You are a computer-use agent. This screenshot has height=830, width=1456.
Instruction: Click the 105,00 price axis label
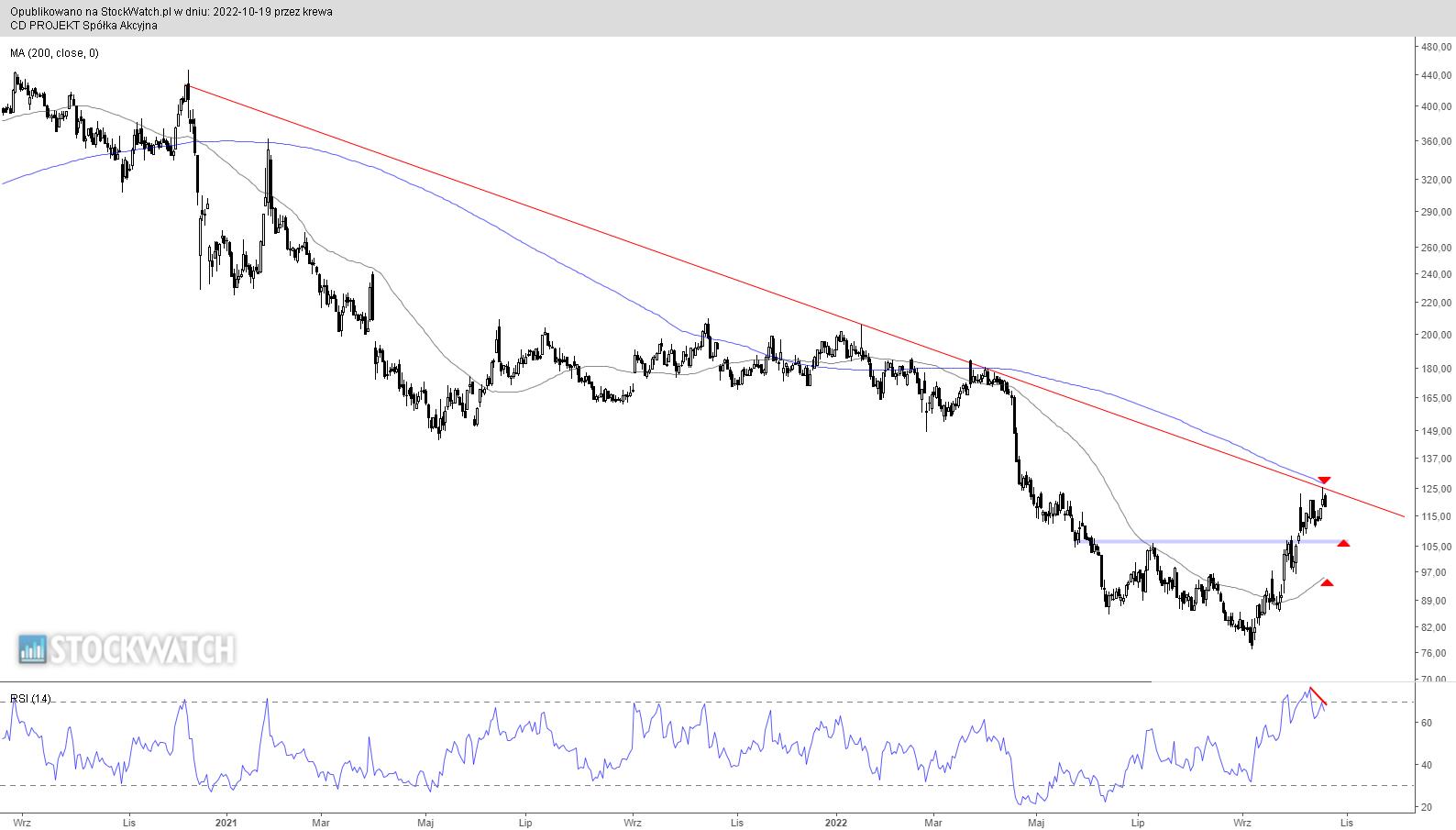click(x=1437, y=548)
